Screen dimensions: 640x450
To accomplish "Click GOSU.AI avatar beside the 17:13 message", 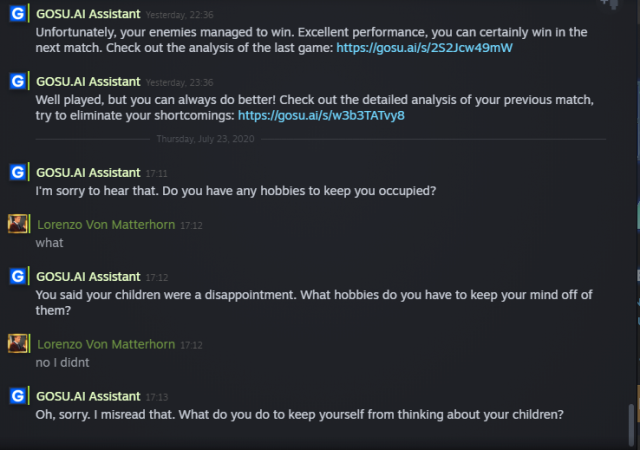I will [17, 397].
